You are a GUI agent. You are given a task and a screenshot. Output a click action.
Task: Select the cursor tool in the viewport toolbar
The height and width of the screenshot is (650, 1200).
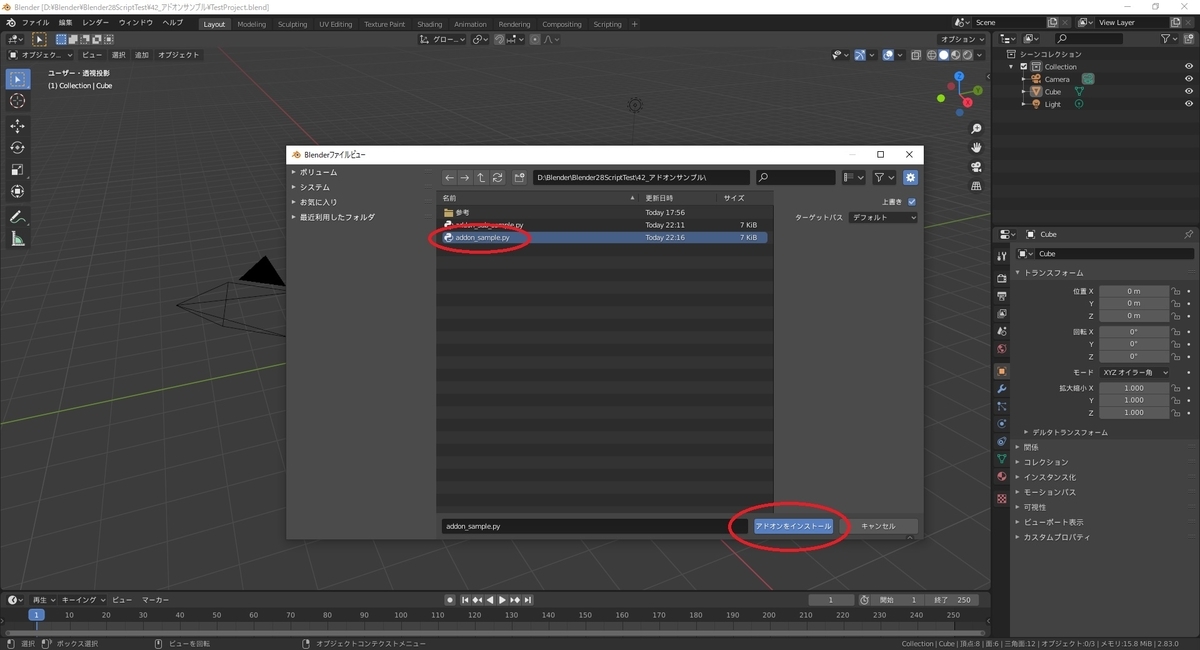17,101
